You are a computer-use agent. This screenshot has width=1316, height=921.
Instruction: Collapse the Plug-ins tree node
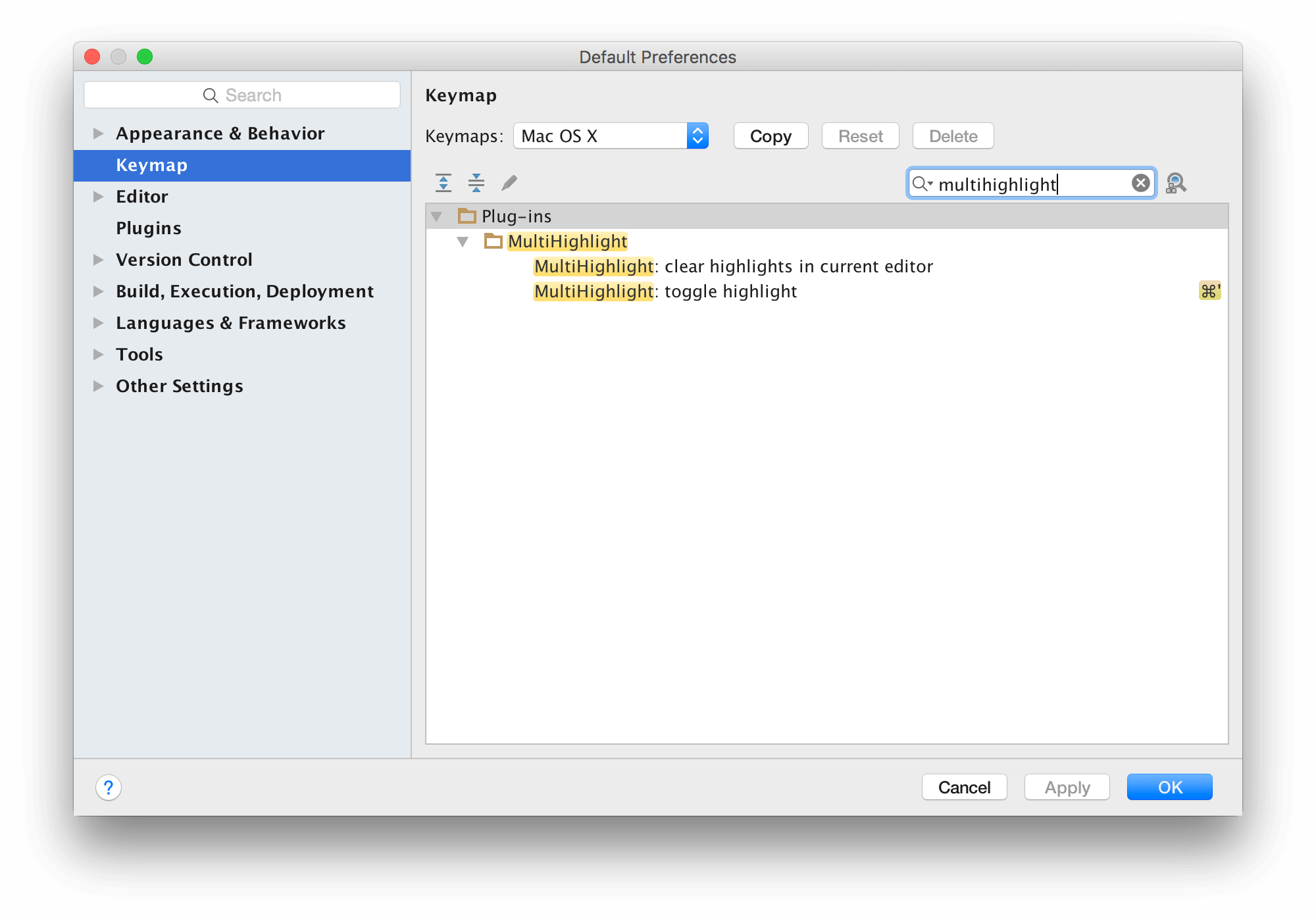coord(436,216)
